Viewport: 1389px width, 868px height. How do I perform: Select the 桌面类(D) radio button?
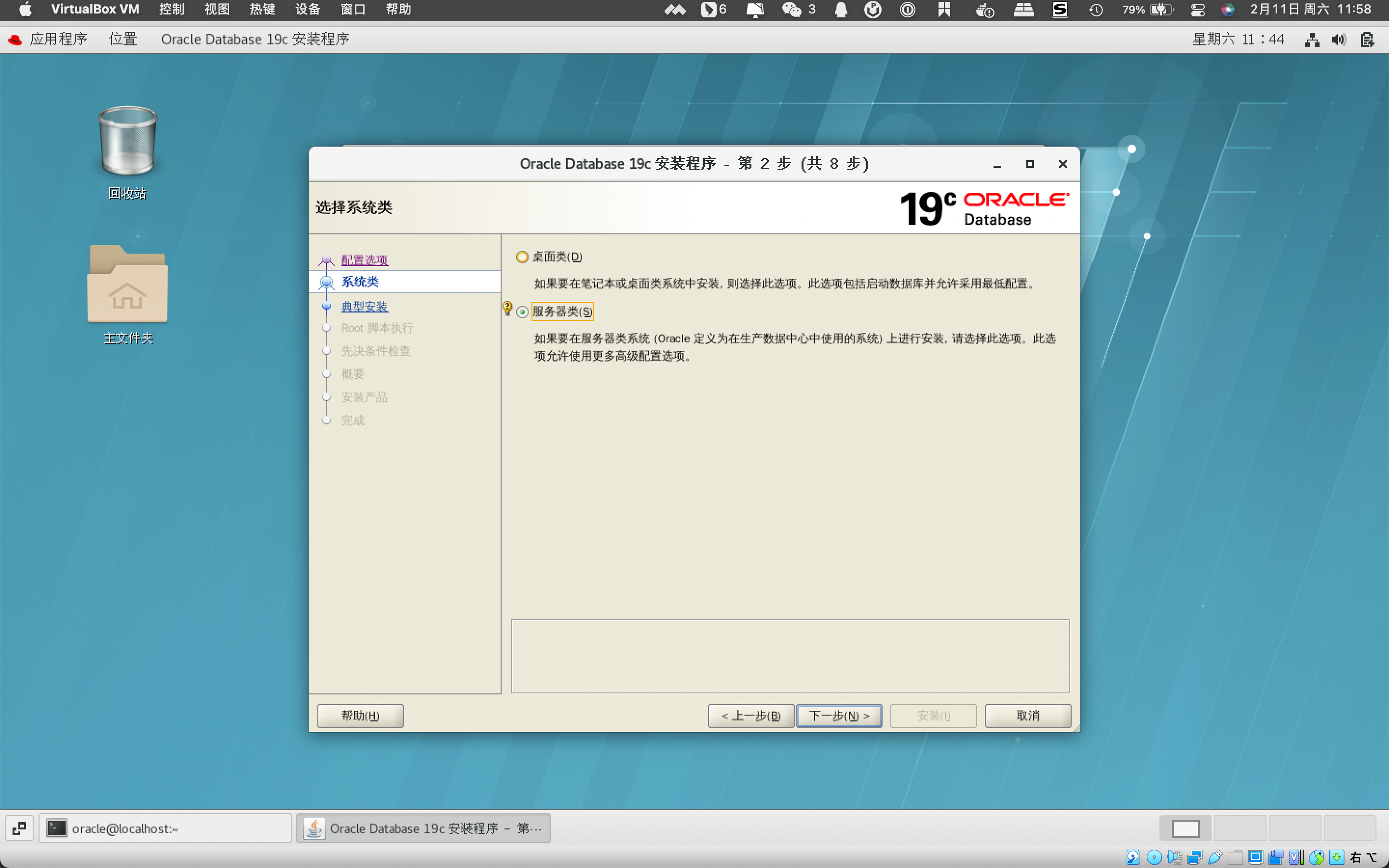point(522,257)
